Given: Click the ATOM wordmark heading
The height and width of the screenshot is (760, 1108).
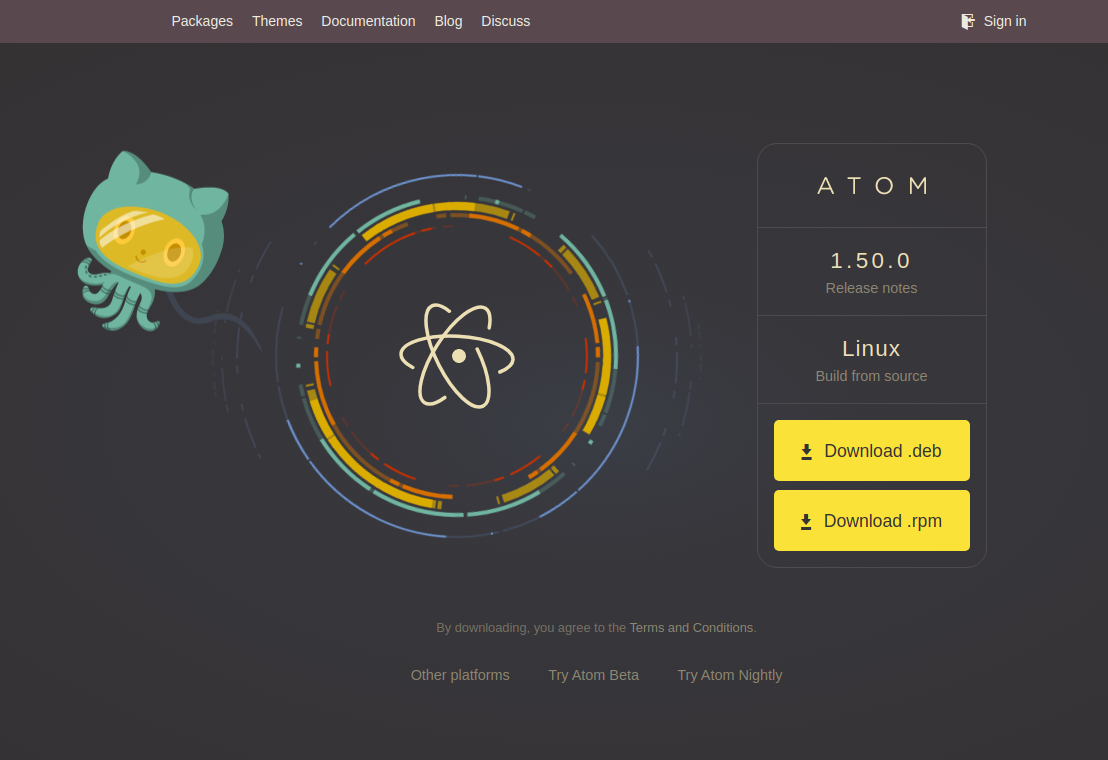Looking at the screenshot, I should (871, 185).
